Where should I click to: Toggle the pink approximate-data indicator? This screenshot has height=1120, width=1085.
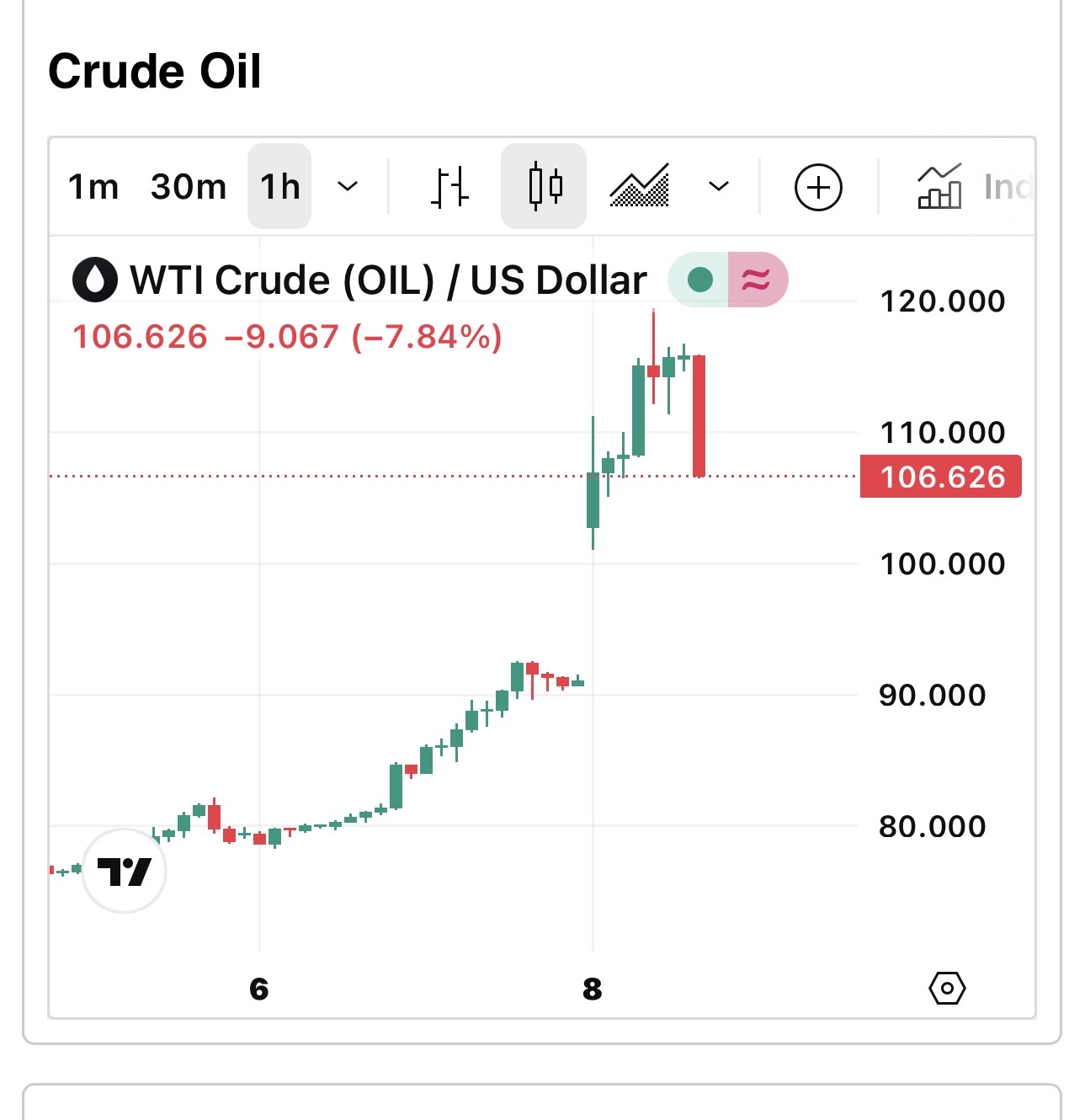pos(756,280)
